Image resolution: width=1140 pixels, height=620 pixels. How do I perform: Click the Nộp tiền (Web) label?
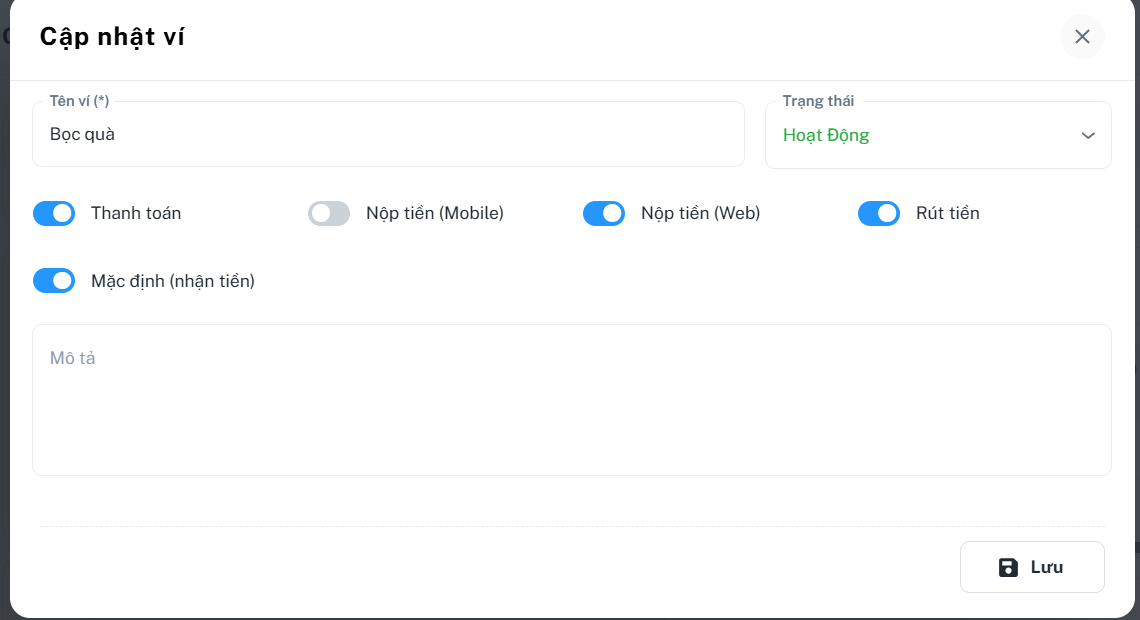[700, 213]
